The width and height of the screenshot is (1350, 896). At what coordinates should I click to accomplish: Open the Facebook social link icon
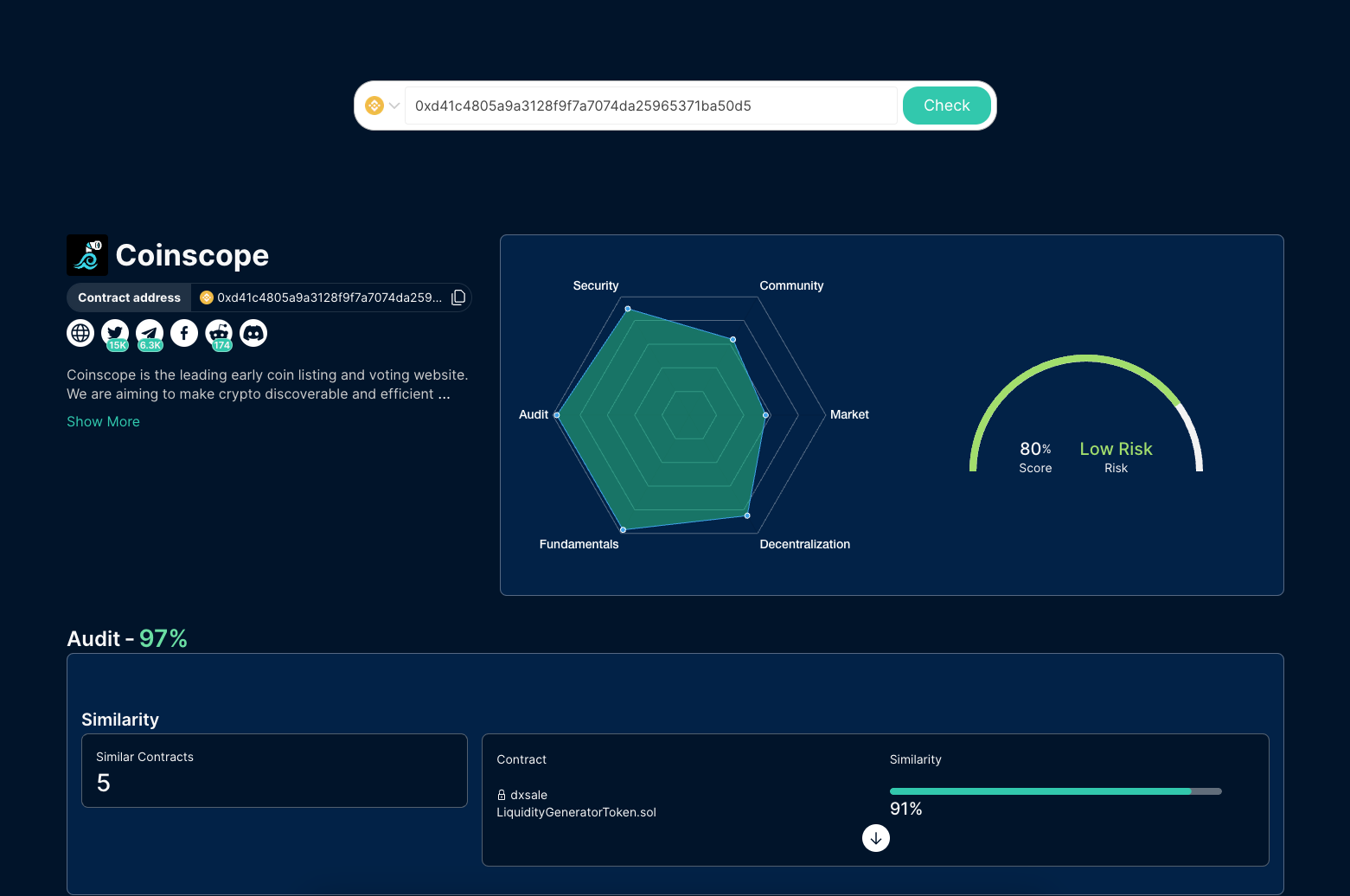tap(184, 333)
